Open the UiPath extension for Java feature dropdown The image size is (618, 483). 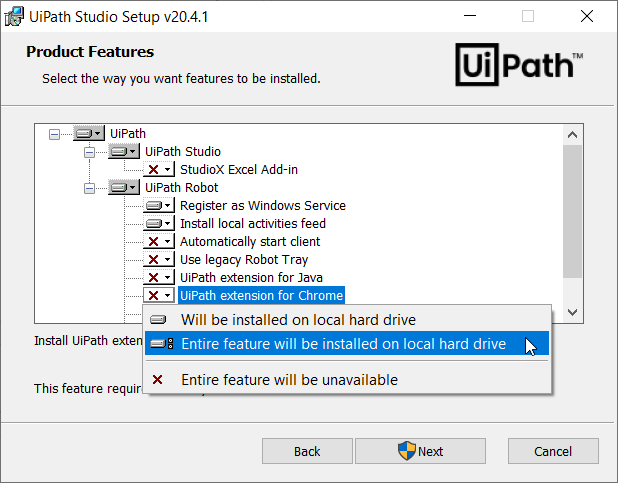click(159, 278)
